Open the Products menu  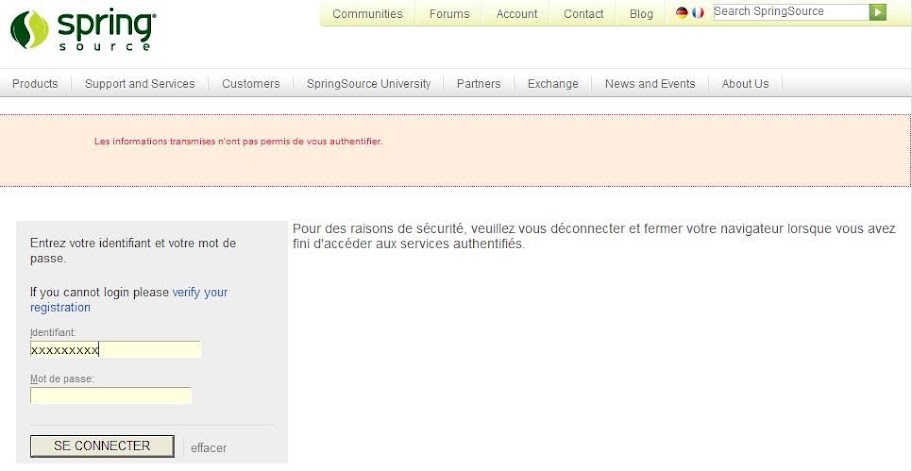[x=35, y=84]
